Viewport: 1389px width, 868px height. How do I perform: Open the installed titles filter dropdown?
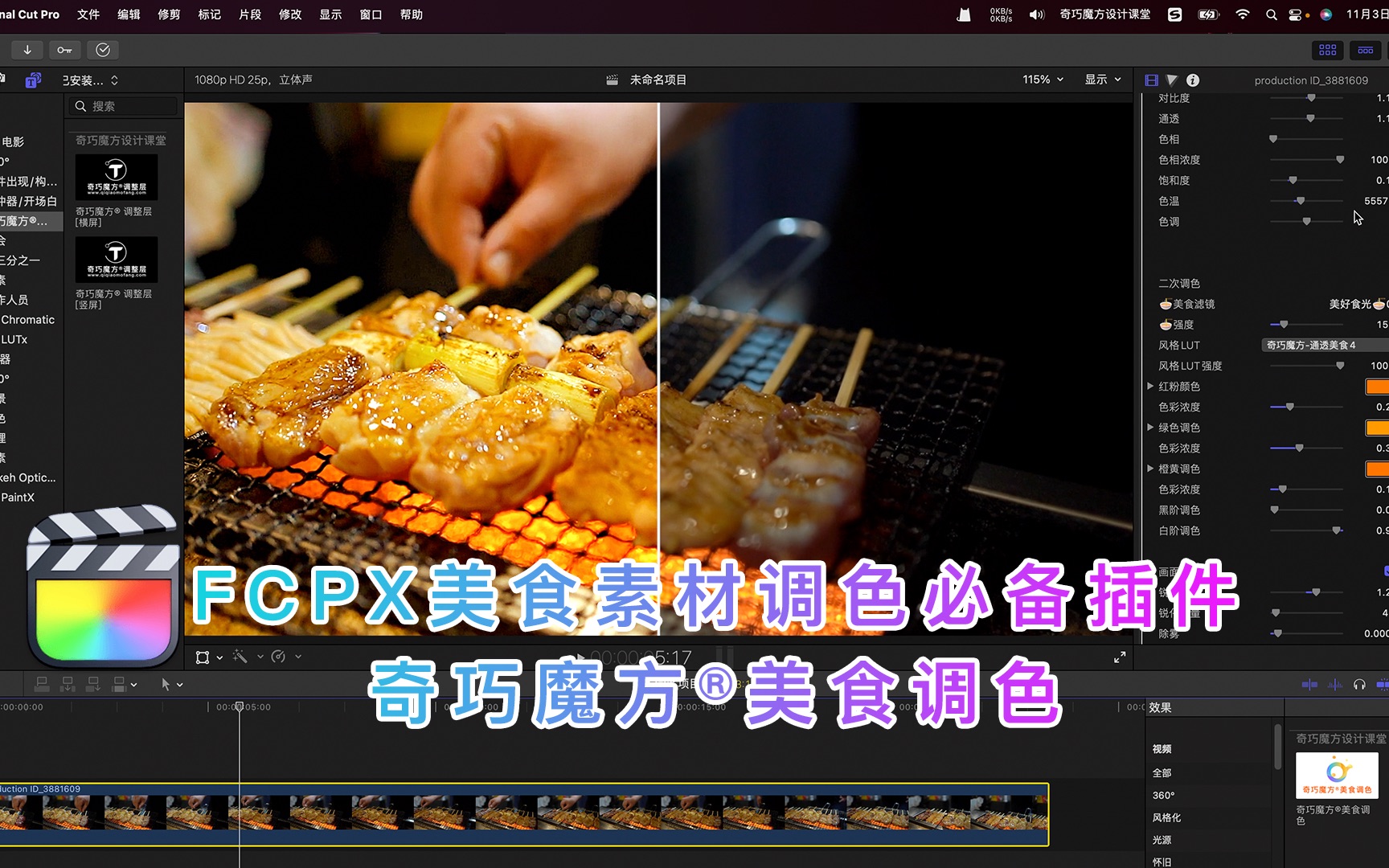91,80
